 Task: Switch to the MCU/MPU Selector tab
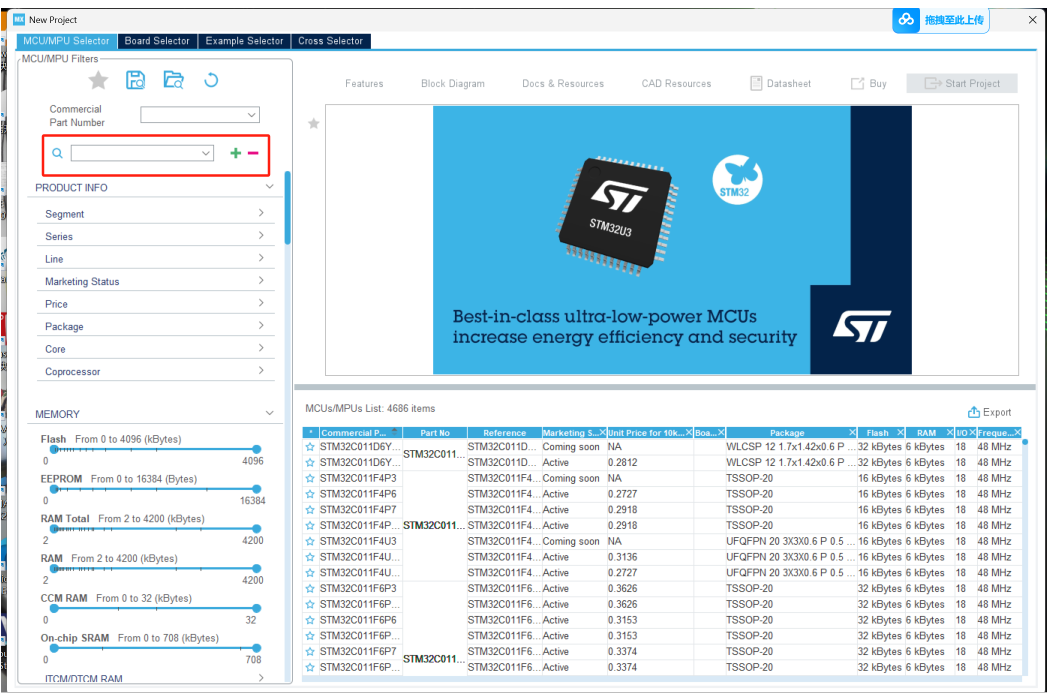(x=66, y=41)
